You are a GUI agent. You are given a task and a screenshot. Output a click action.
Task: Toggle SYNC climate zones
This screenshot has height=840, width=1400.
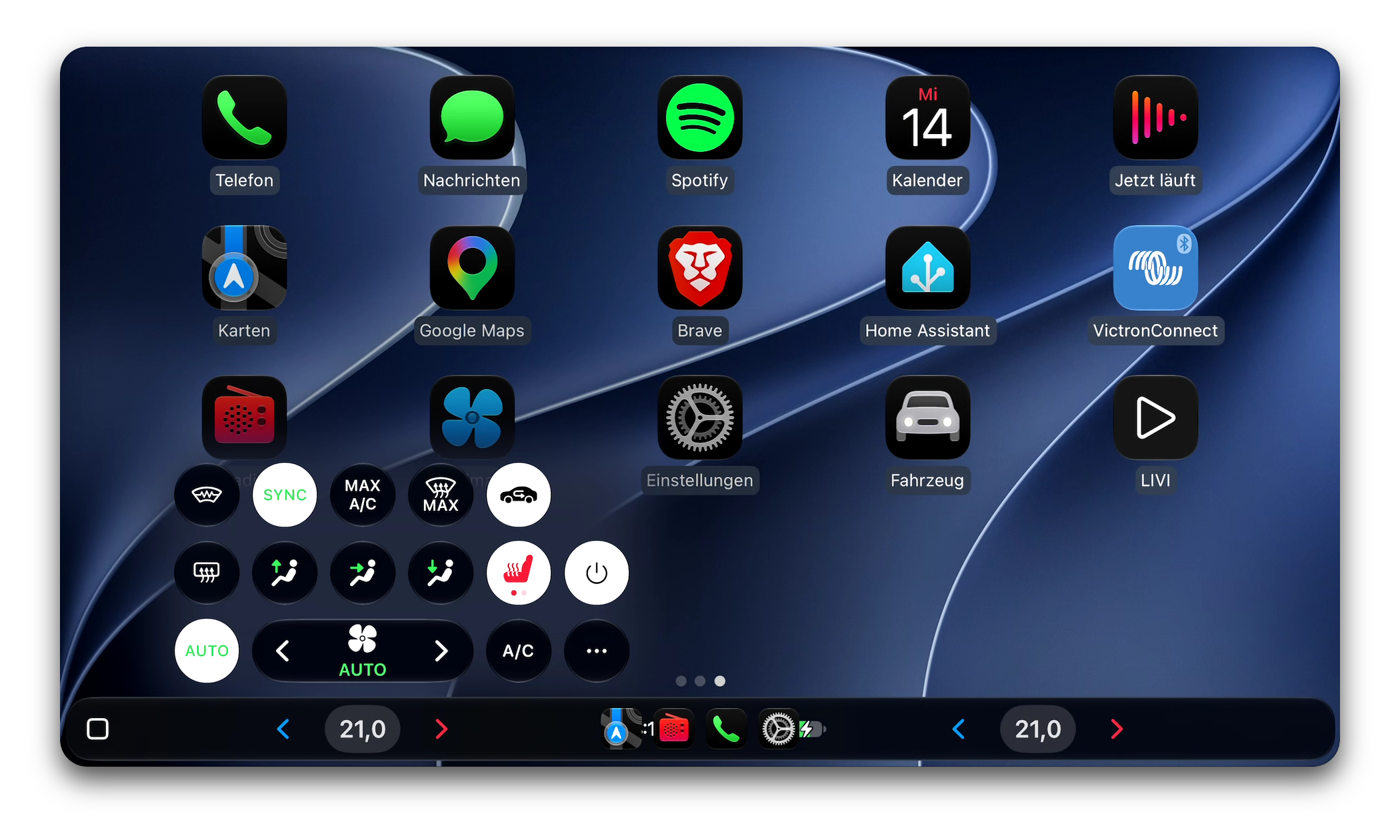285,495
